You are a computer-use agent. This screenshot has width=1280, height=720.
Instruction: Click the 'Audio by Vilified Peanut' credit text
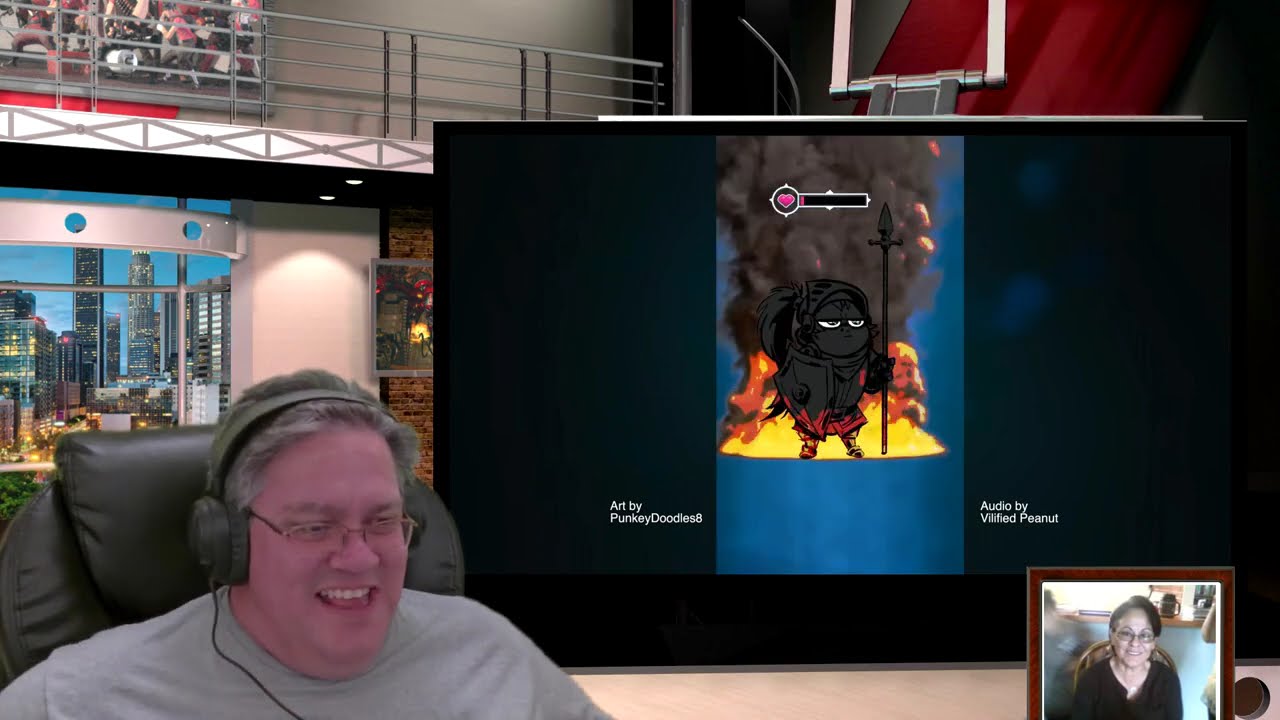pyautogui.click(x=1019, y=512)
